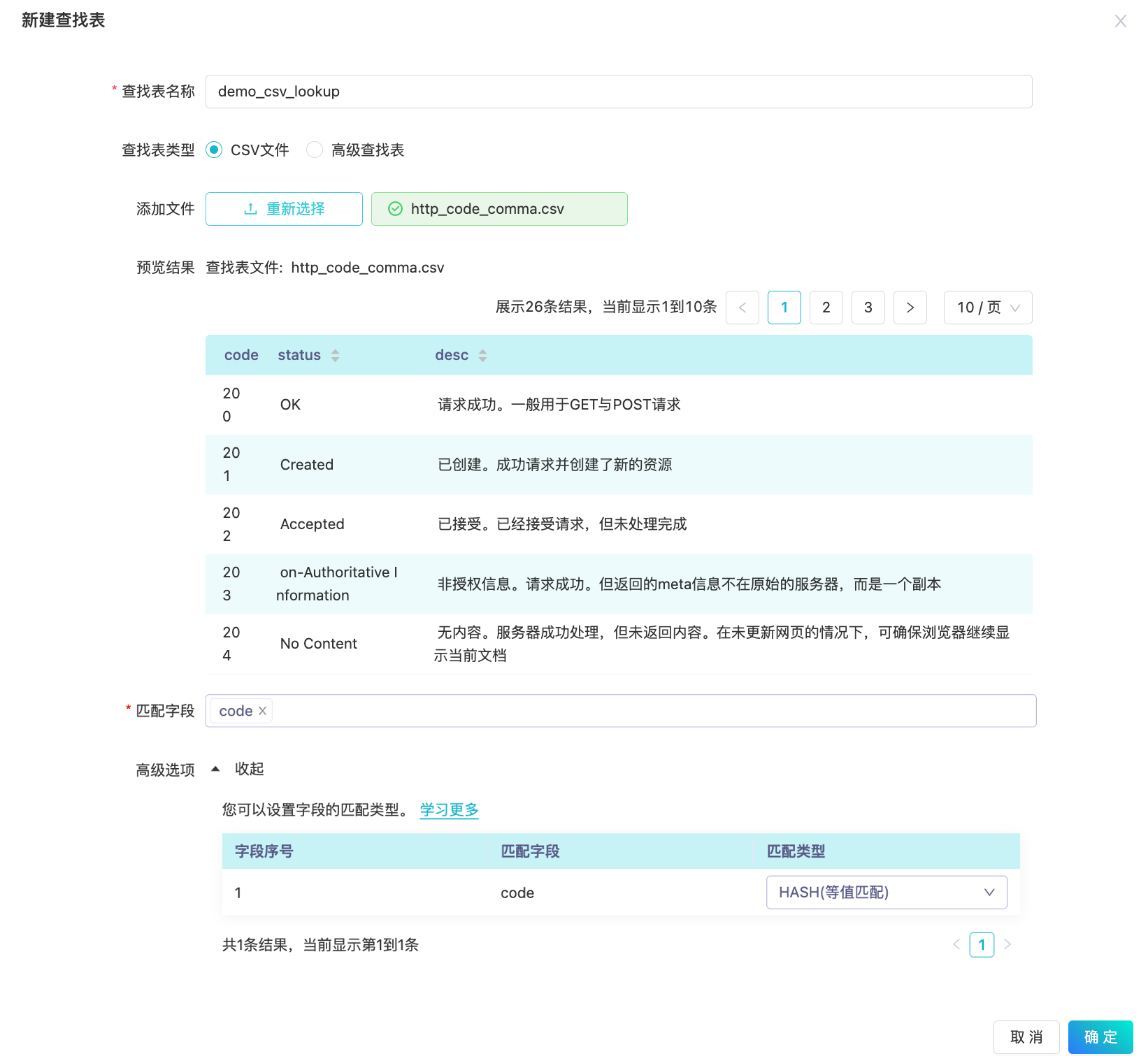Screen dimensions: 1148x1061
Task: Click the code column header
Action: click(241, 355)
